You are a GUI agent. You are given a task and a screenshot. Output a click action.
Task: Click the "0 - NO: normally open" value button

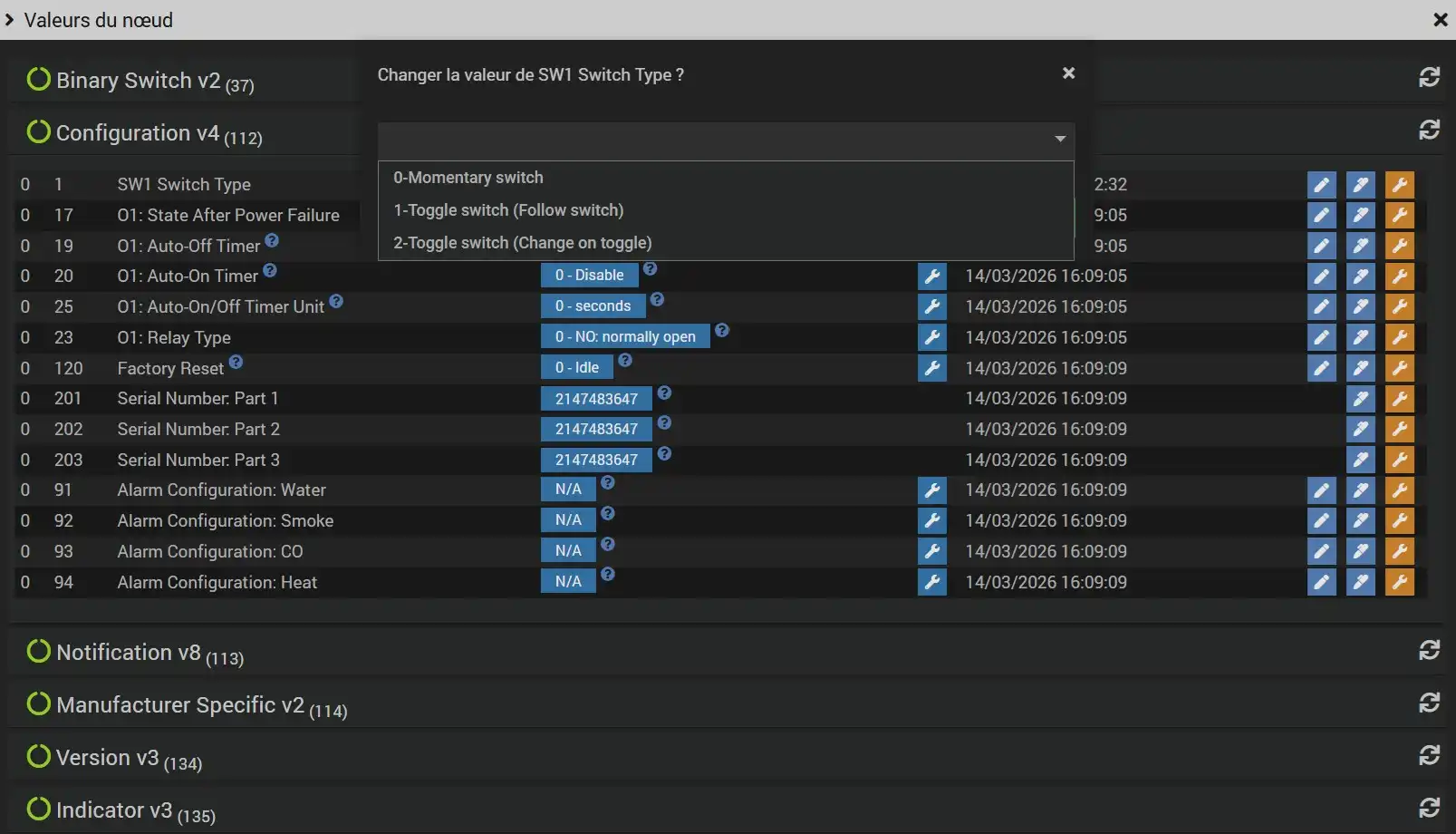tap(625, 337)
